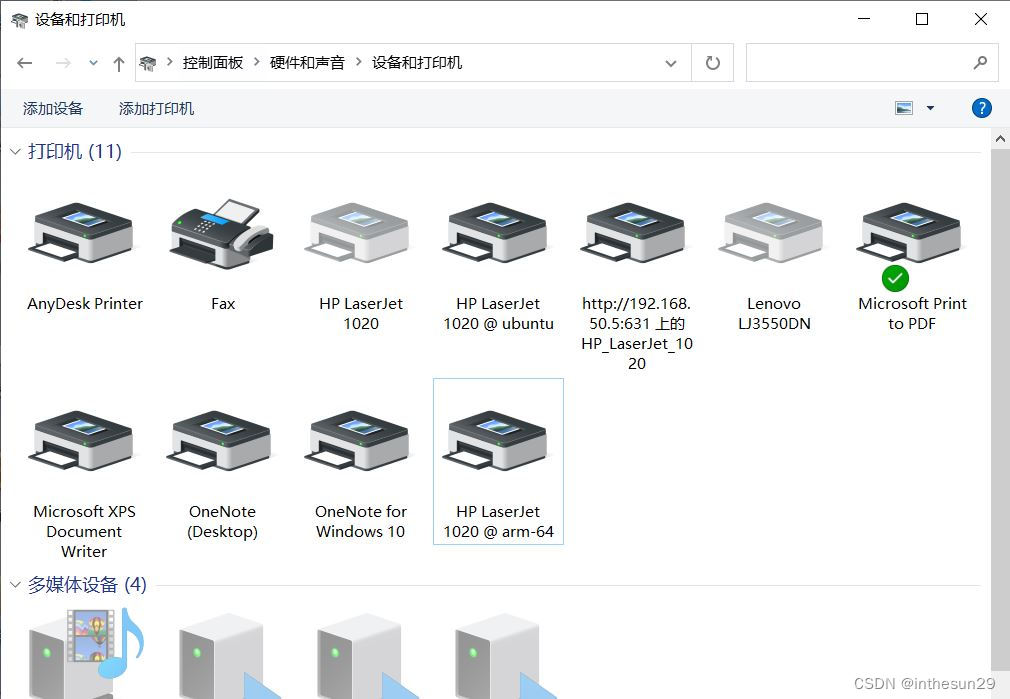This screenshot has width=1010, height=699.
Task: Click 设备和打印机 in the breadcrumb
Action: click(417, 62)
